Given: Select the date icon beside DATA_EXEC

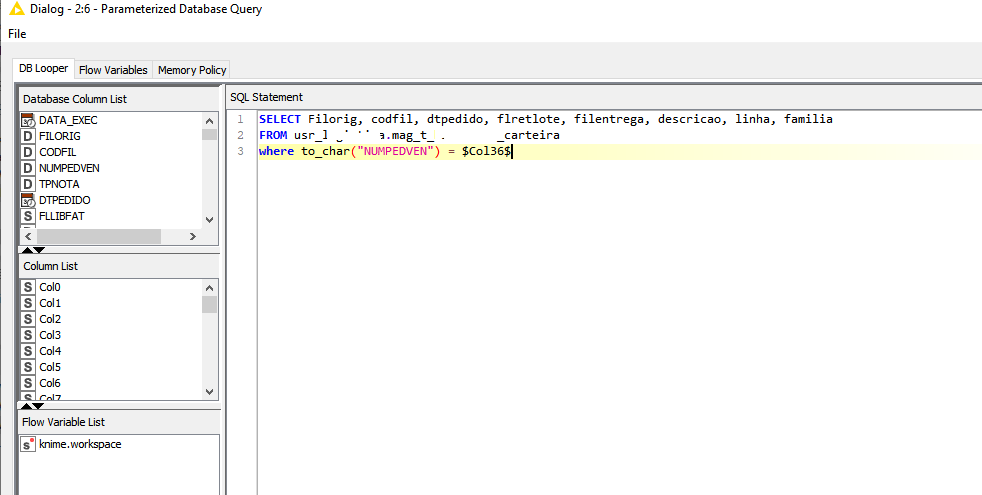Looking at the screenshot, I should (28, 120).
